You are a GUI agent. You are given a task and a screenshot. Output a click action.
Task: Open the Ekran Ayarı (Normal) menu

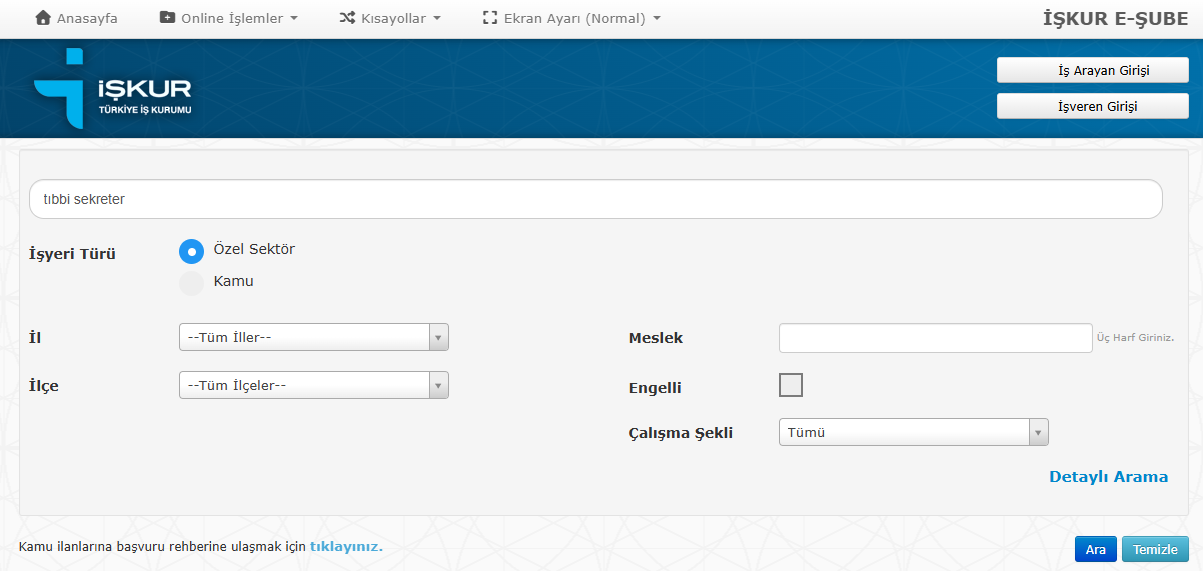point(571,18)
